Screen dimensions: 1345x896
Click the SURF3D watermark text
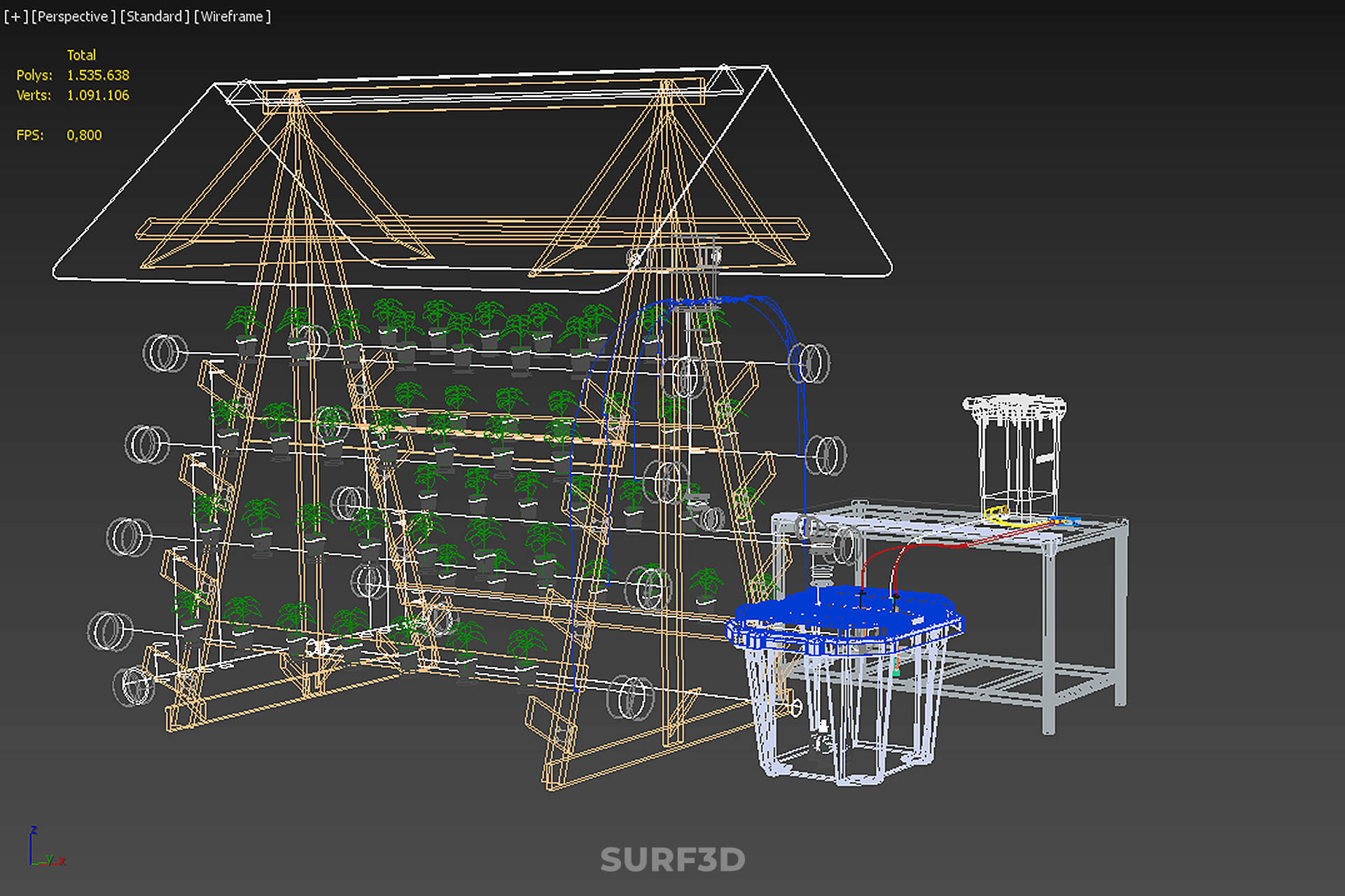coord(672,860)
